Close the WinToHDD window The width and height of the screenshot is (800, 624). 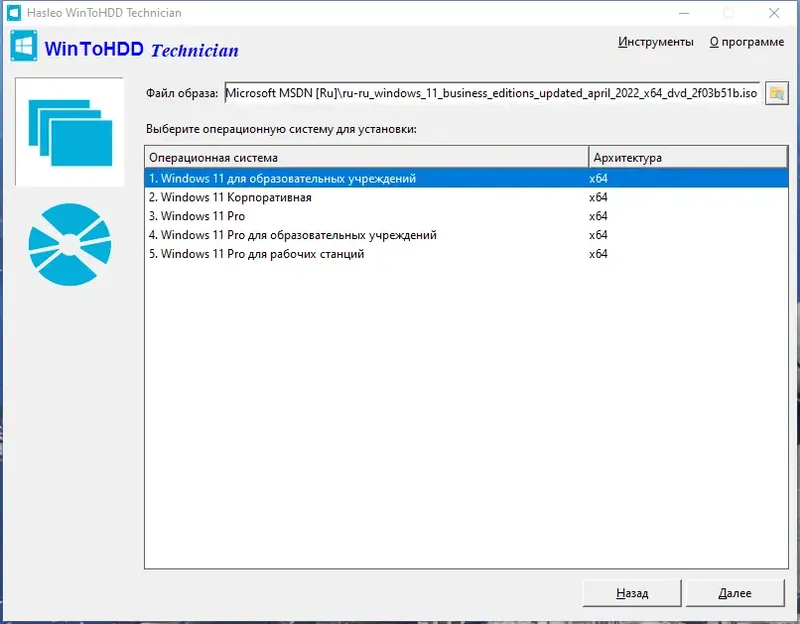pos(773,13)
